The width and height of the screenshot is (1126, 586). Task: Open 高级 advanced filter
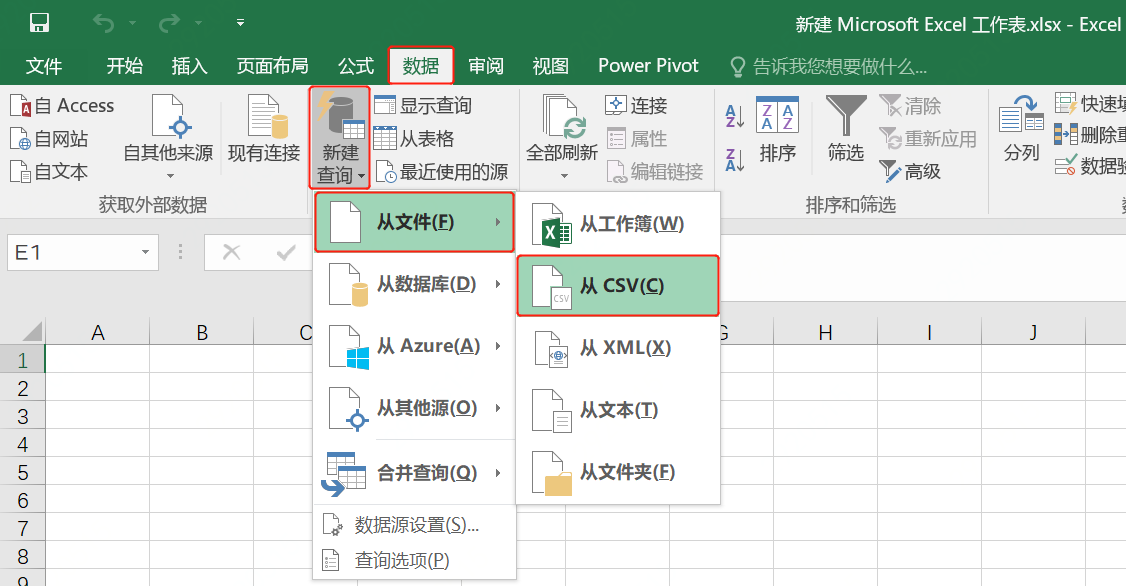[x=910, y=172]
